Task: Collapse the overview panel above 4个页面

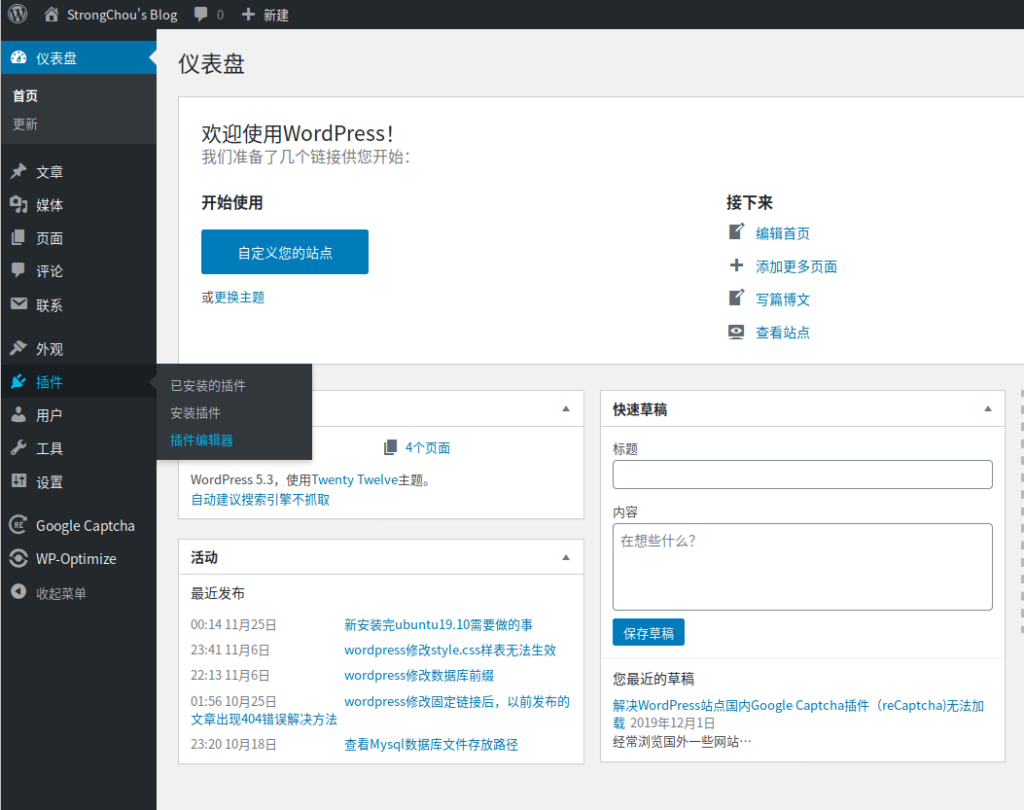Action: pos(566,409)
